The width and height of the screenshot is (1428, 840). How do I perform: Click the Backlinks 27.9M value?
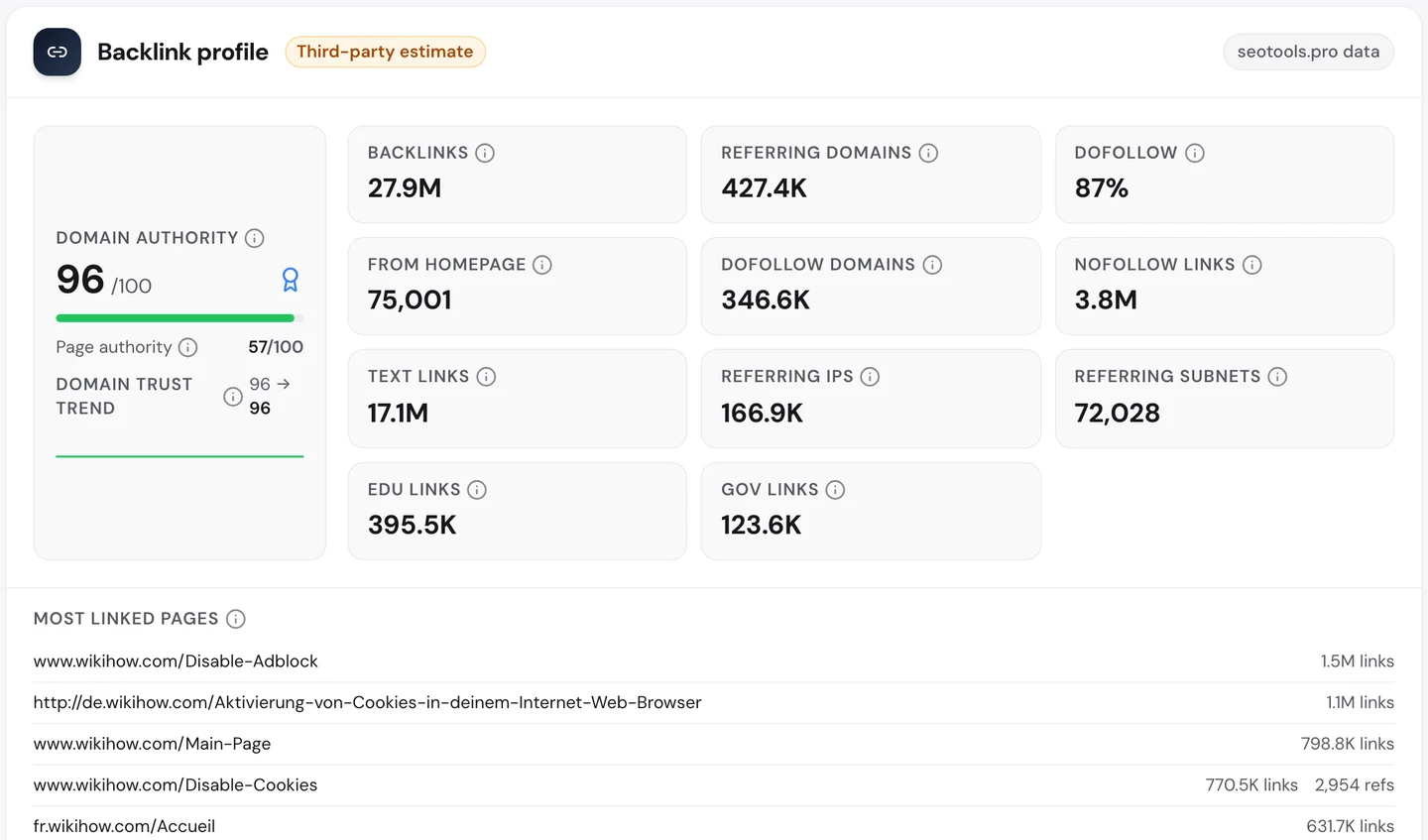405,188
